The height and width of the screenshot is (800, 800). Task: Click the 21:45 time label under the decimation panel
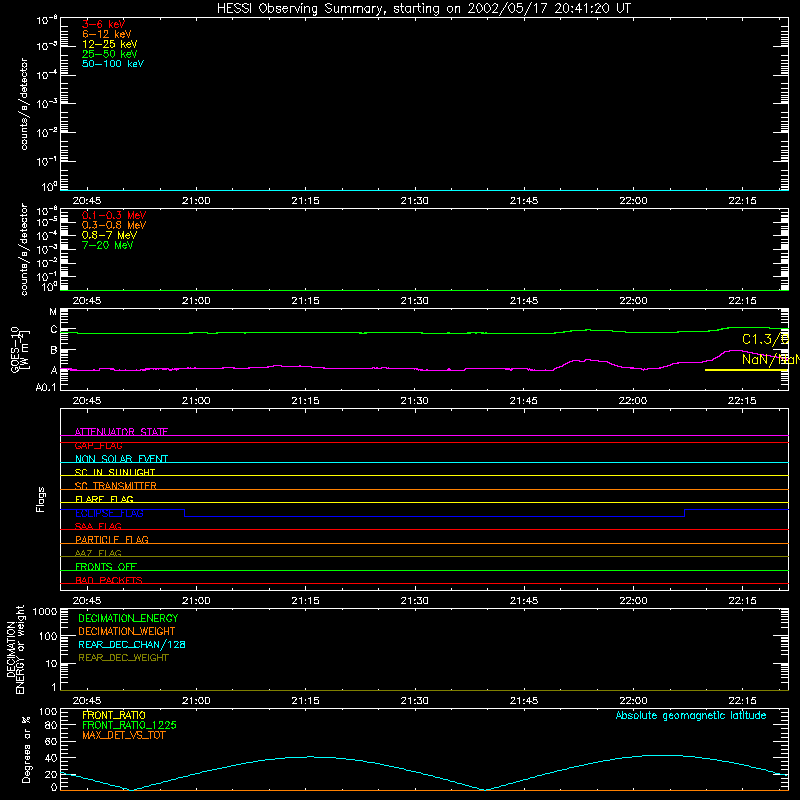(x=523, y=701)
